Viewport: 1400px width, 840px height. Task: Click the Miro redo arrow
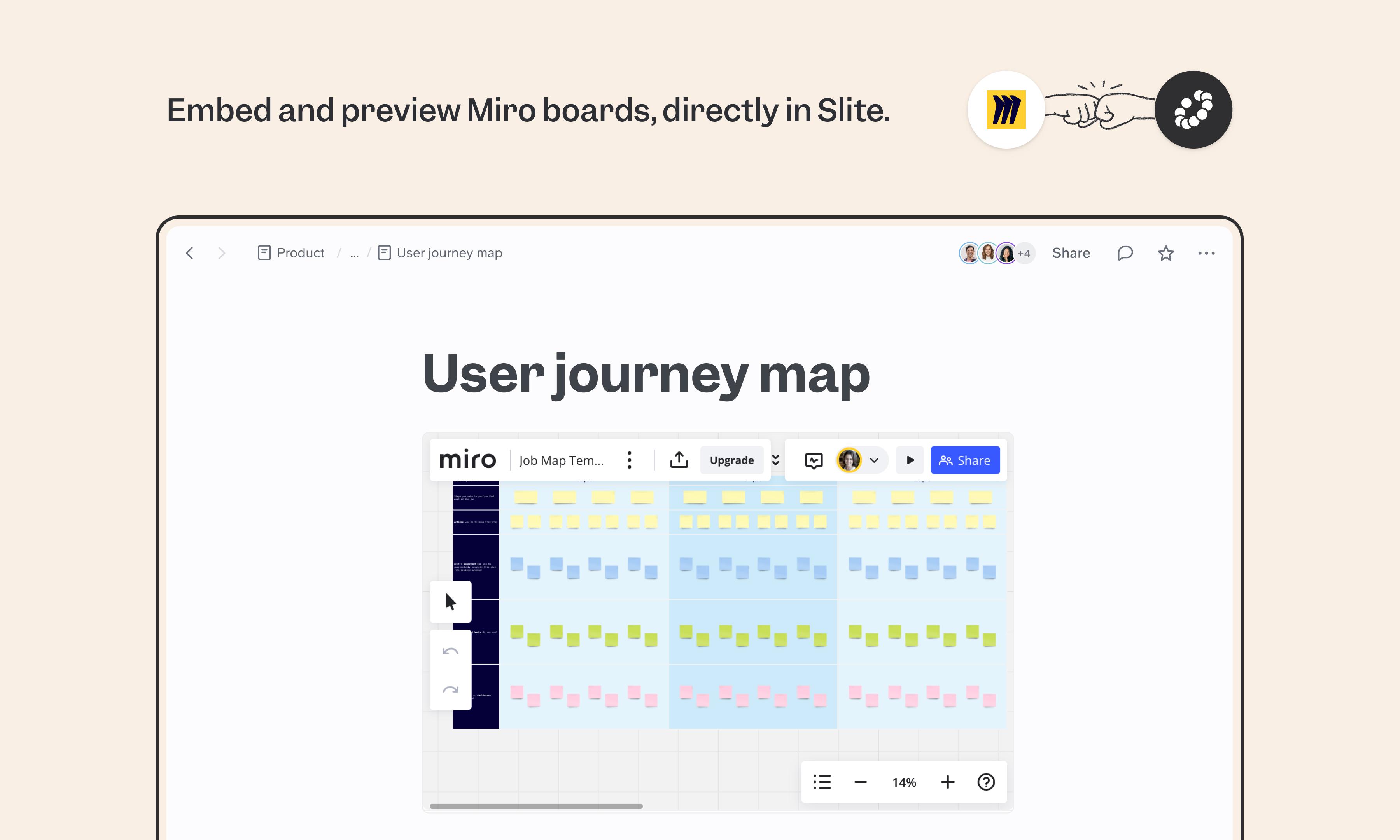coord(450,689)
